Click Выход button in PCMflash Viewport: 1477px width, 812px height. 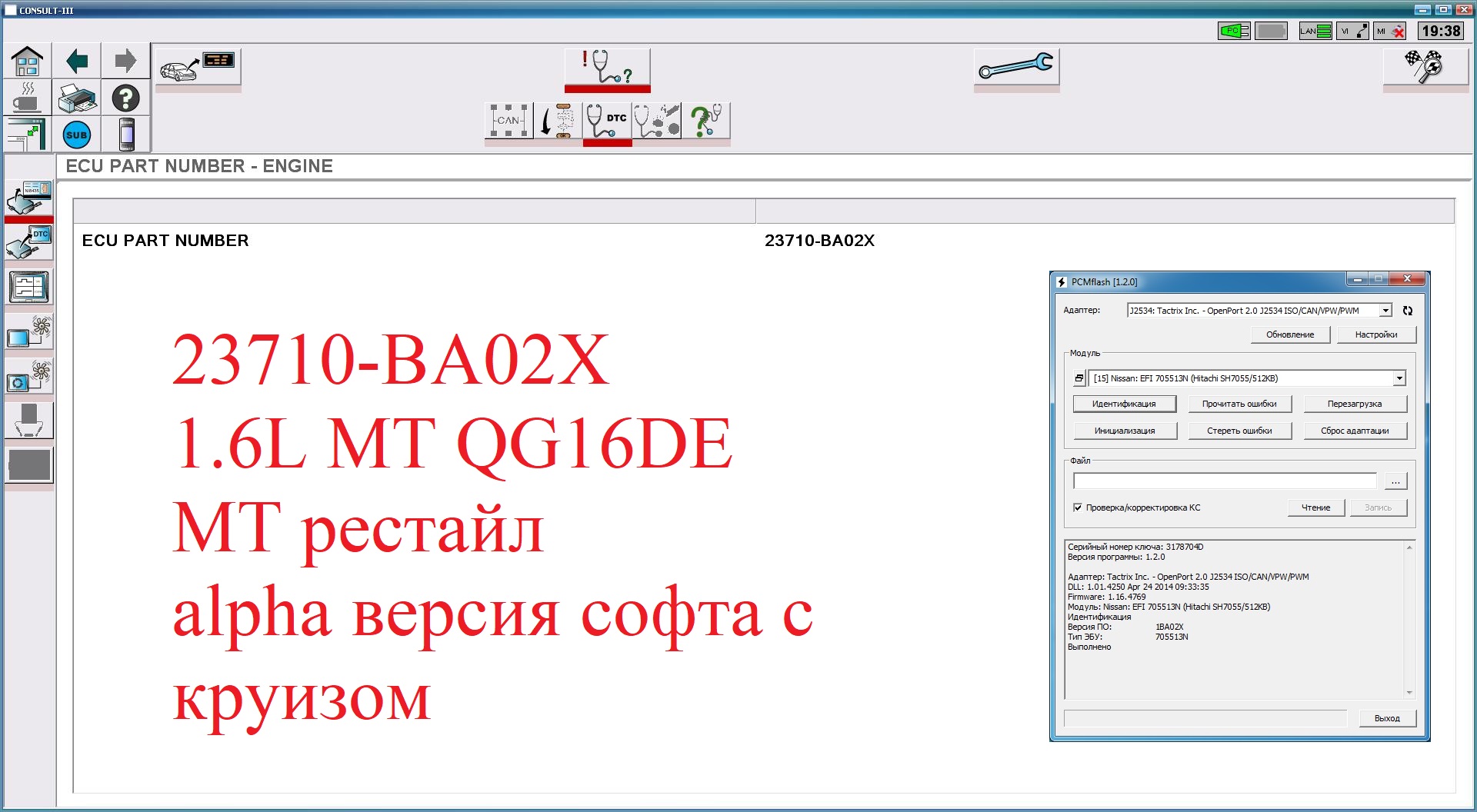pyautogui.click(x=1387, y=718)
